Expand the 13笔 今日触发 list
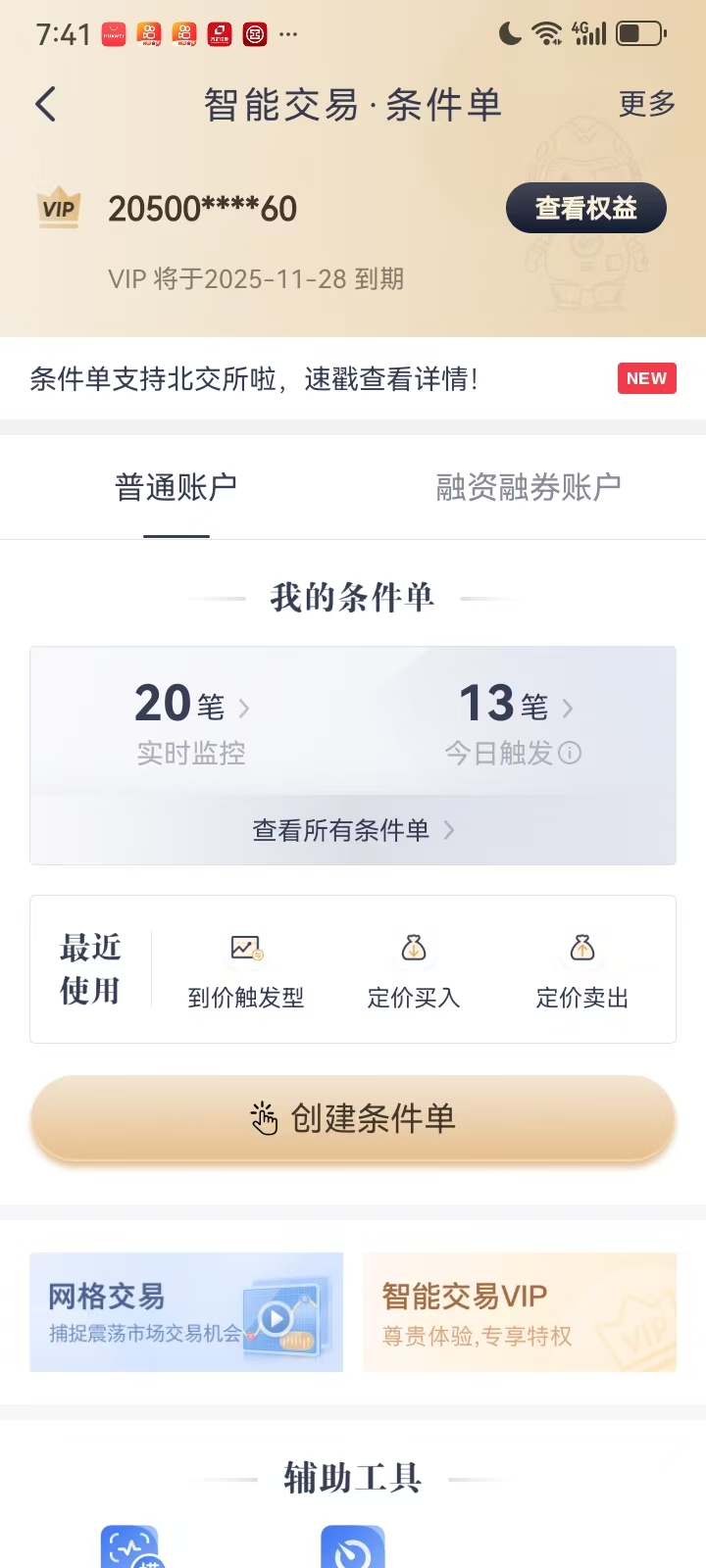 (x=514, y=720)
